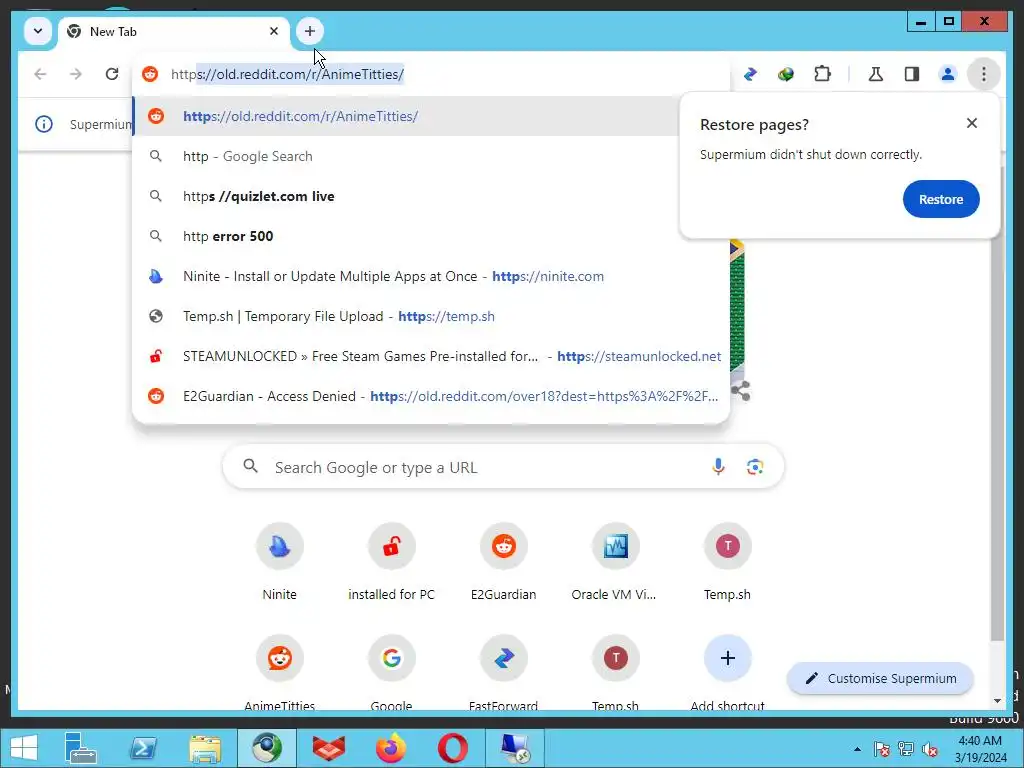Viewport: 1024px width, 768px height.
Task: Open the profile avatar menu
Action: click(x=948, y=74)
